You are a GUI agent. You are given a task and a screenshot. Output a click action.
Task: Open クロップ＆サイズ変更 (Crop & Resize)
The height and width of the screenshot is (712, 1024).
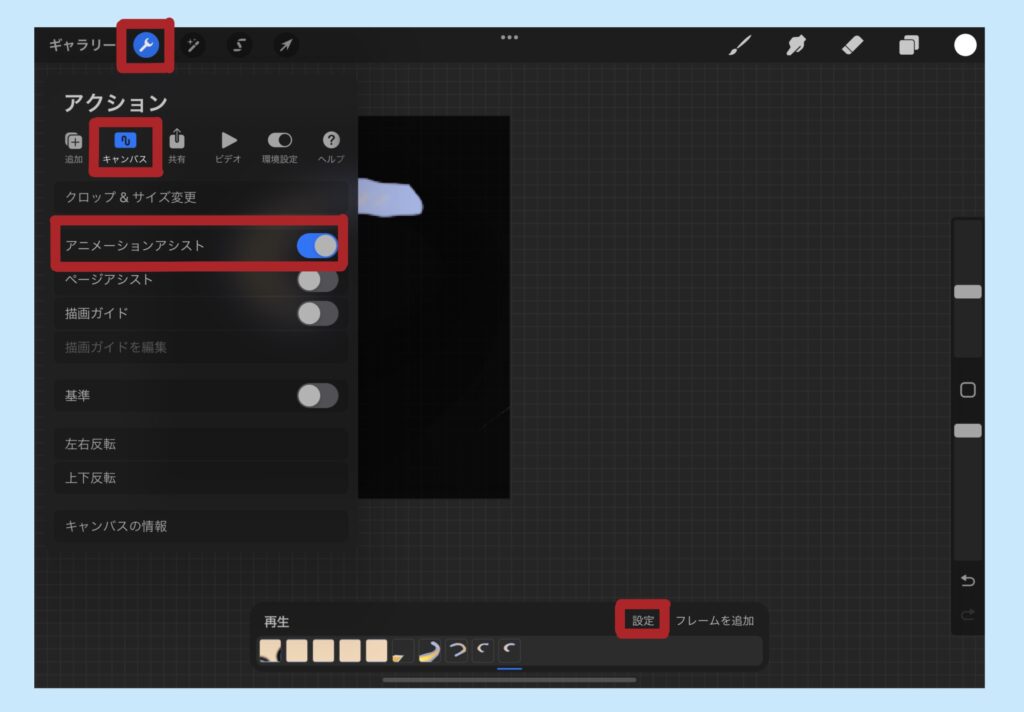pos(200,197)
